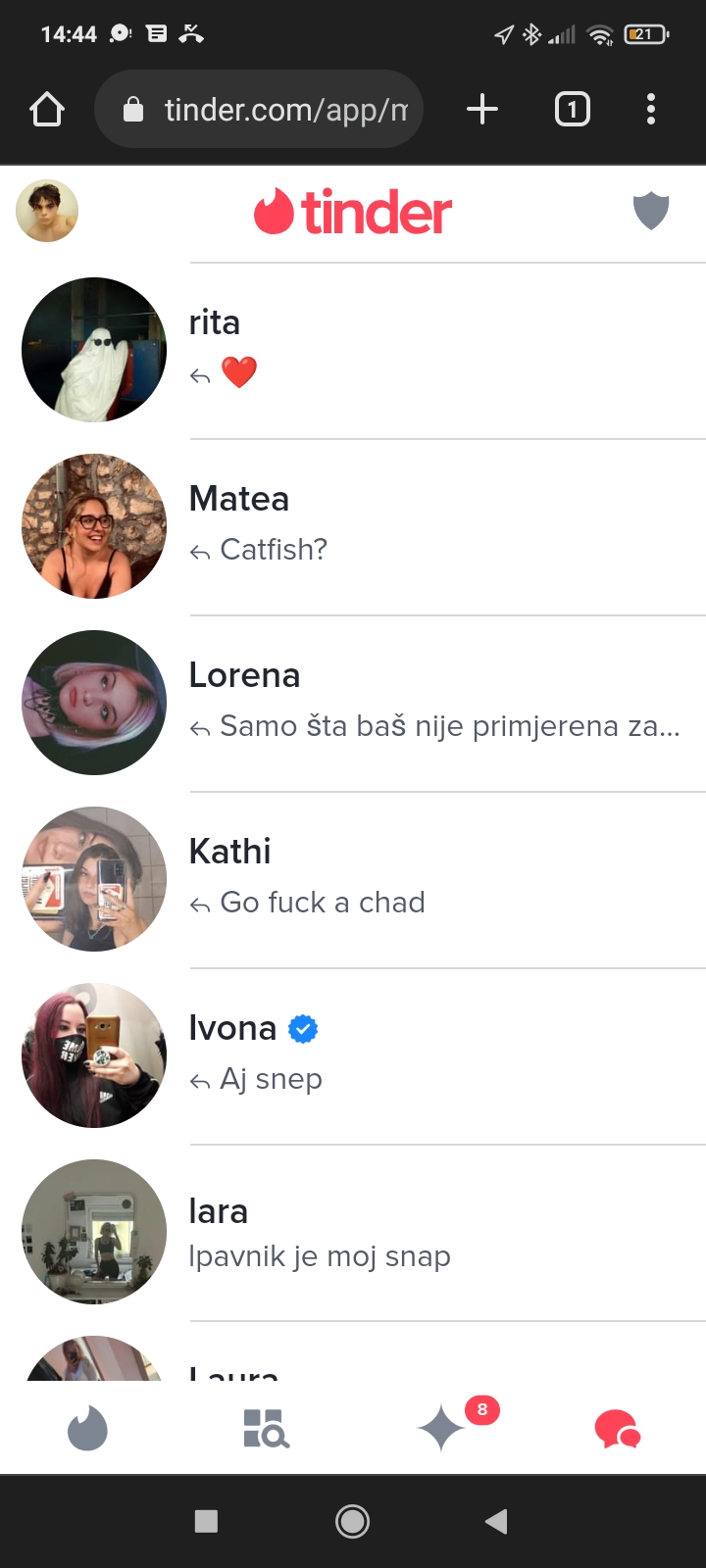Tap the flame icon in bottom navigation
This screenshot has width=706, height=1568.
click(x=87, y=1429)
